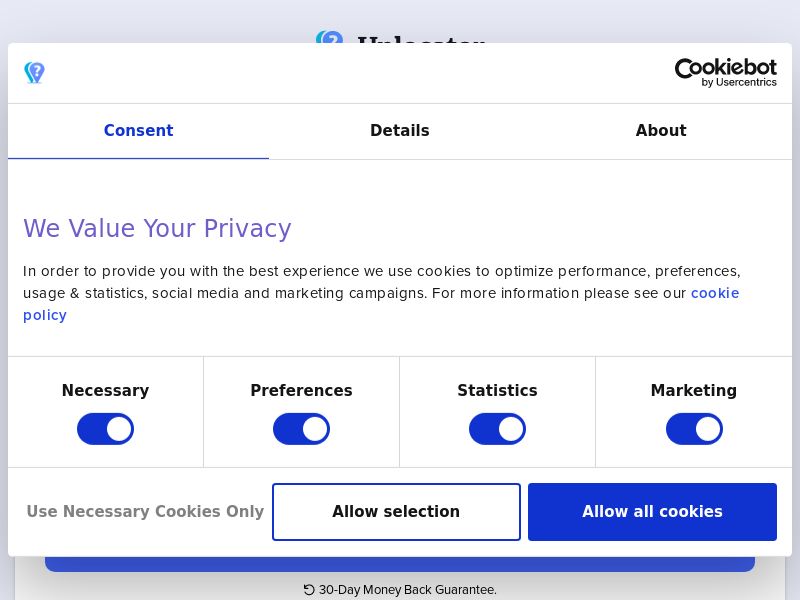Viewport: 800px width, 600px height.
Task: Toggle the Necessary cookies switch
Action: 105,428
